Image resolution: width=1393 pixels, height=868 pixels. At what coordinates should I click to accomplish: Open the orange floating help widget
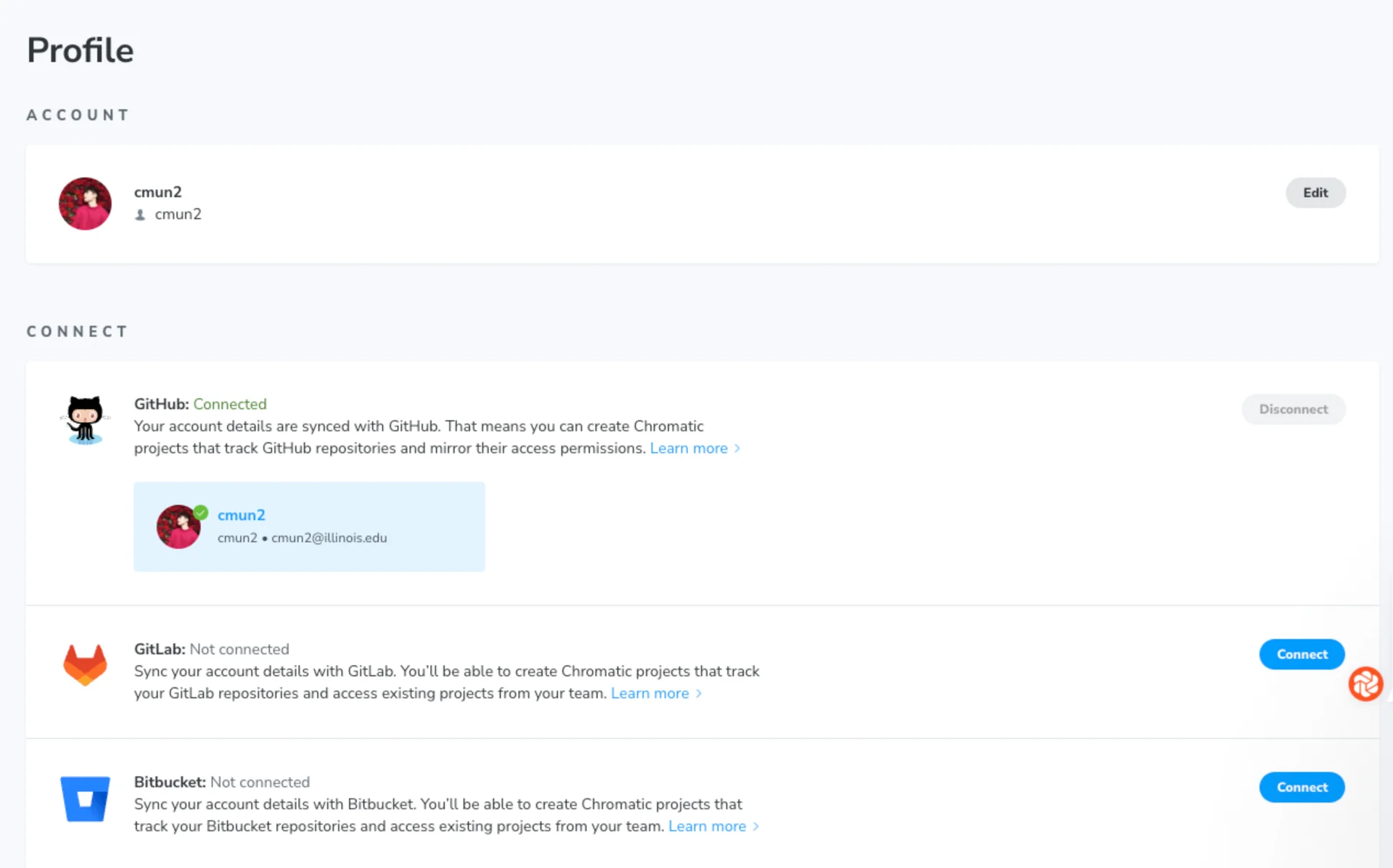click(1365, 684)
